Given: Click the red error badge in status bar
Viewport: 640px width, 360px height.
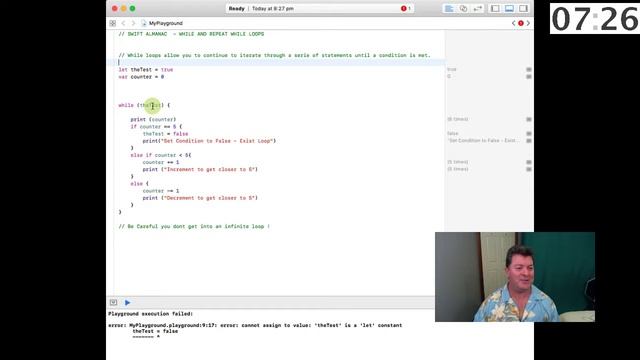Looking at the screenshot, I should pyautogui.click(x=405, y=9).
